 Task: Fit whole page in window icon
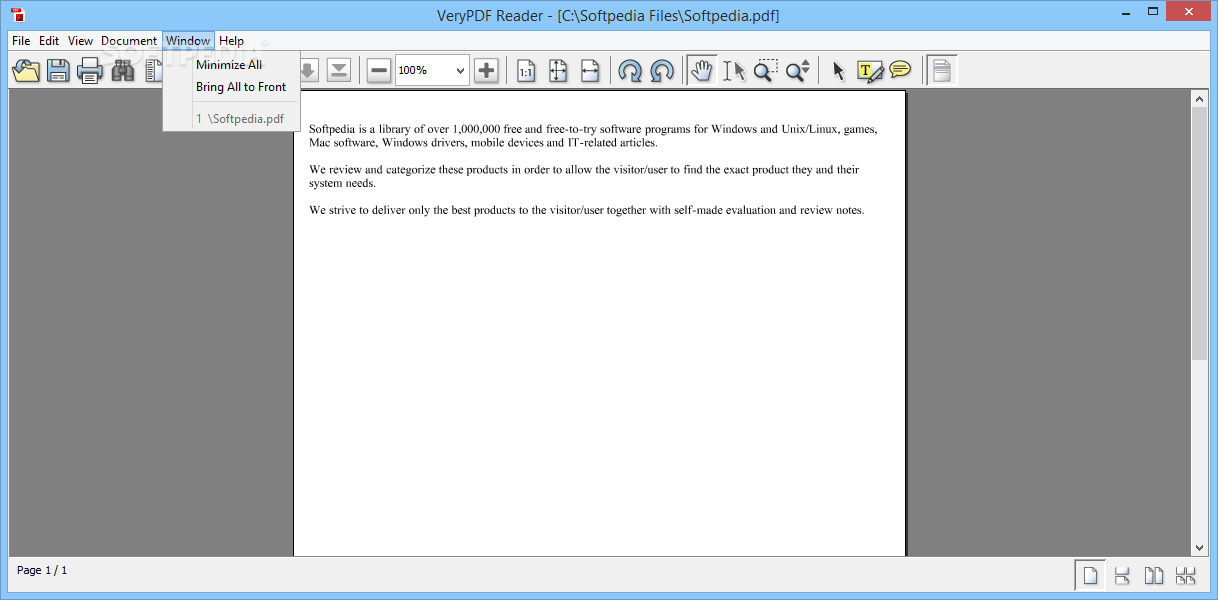(x=558, y=70)
